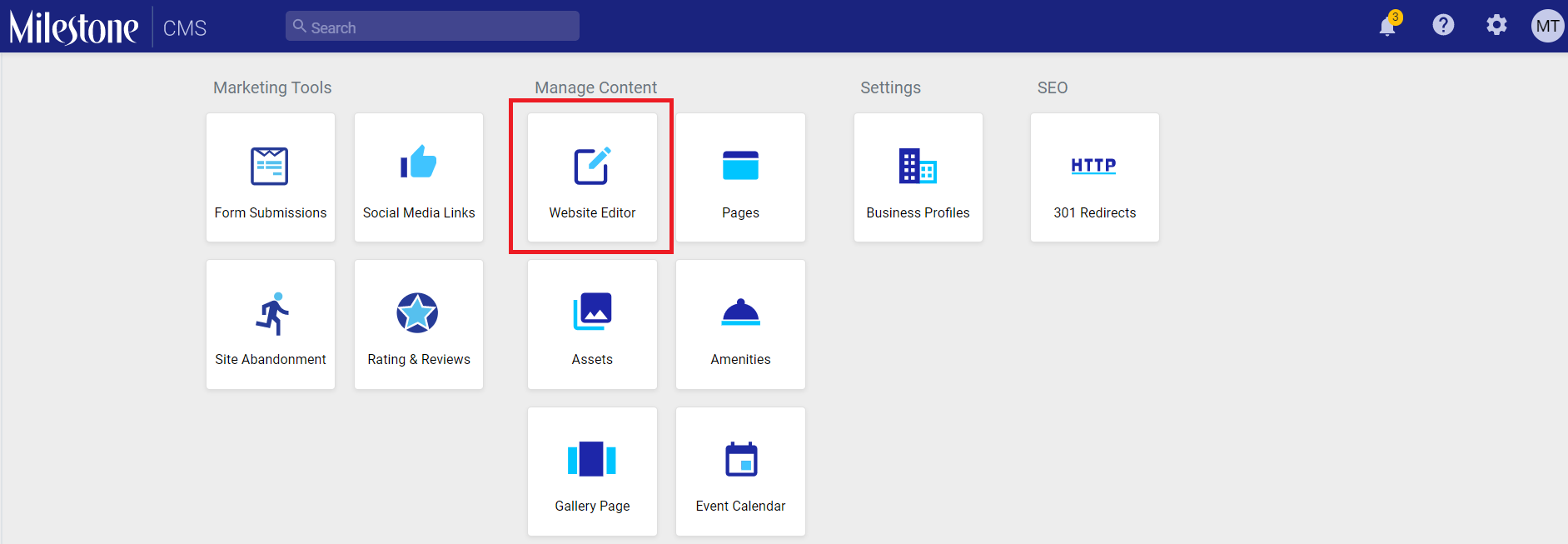1568x544 pixels.
Task: Open the Form Submissions tile
Action: [271, 177]
